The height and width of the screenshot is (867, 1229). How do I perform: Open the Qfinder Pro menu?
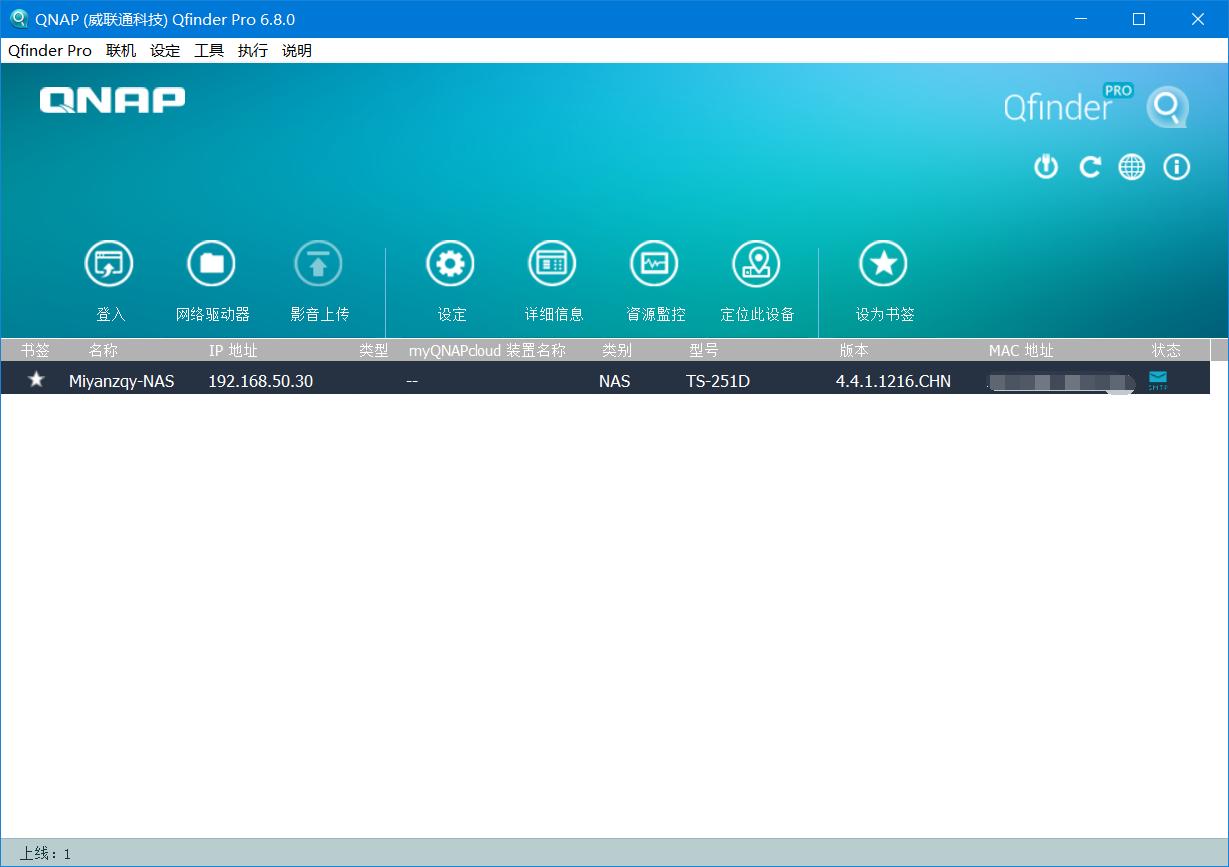tap(49, 50)
